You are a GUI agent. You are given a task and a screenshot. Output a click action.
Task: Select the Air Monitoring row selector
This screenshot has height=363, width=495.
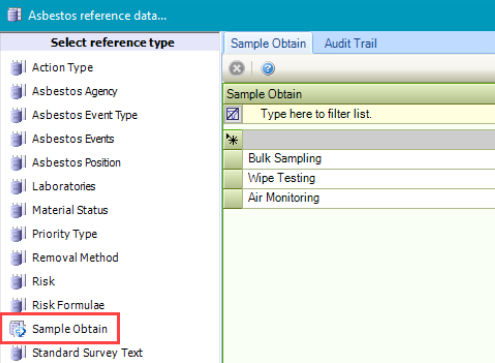click(233, 198)
